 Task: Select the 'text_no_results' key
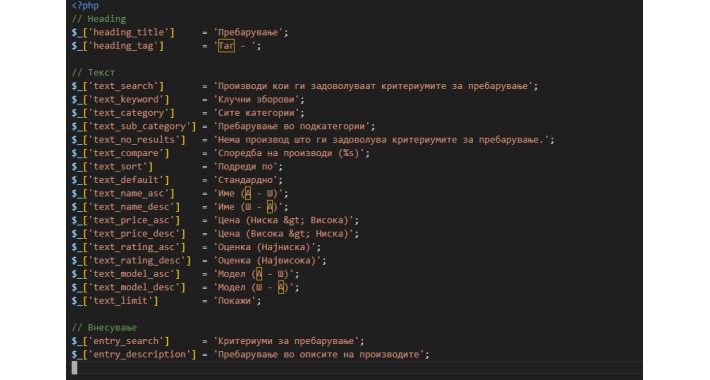click(x=134, y=140)
